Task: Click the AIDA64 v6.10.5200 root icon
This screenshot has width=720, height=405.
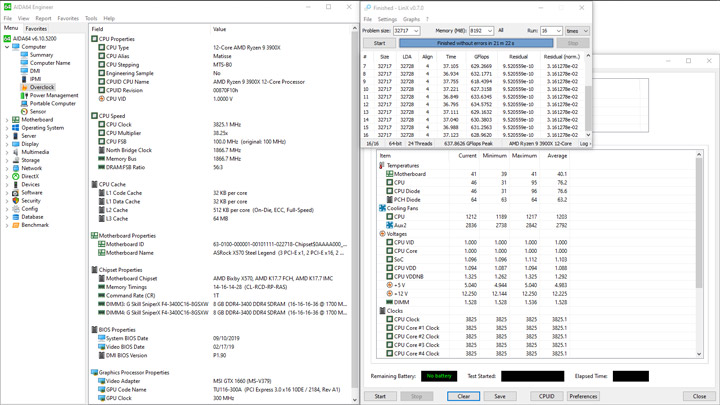Action: [7, 39]
